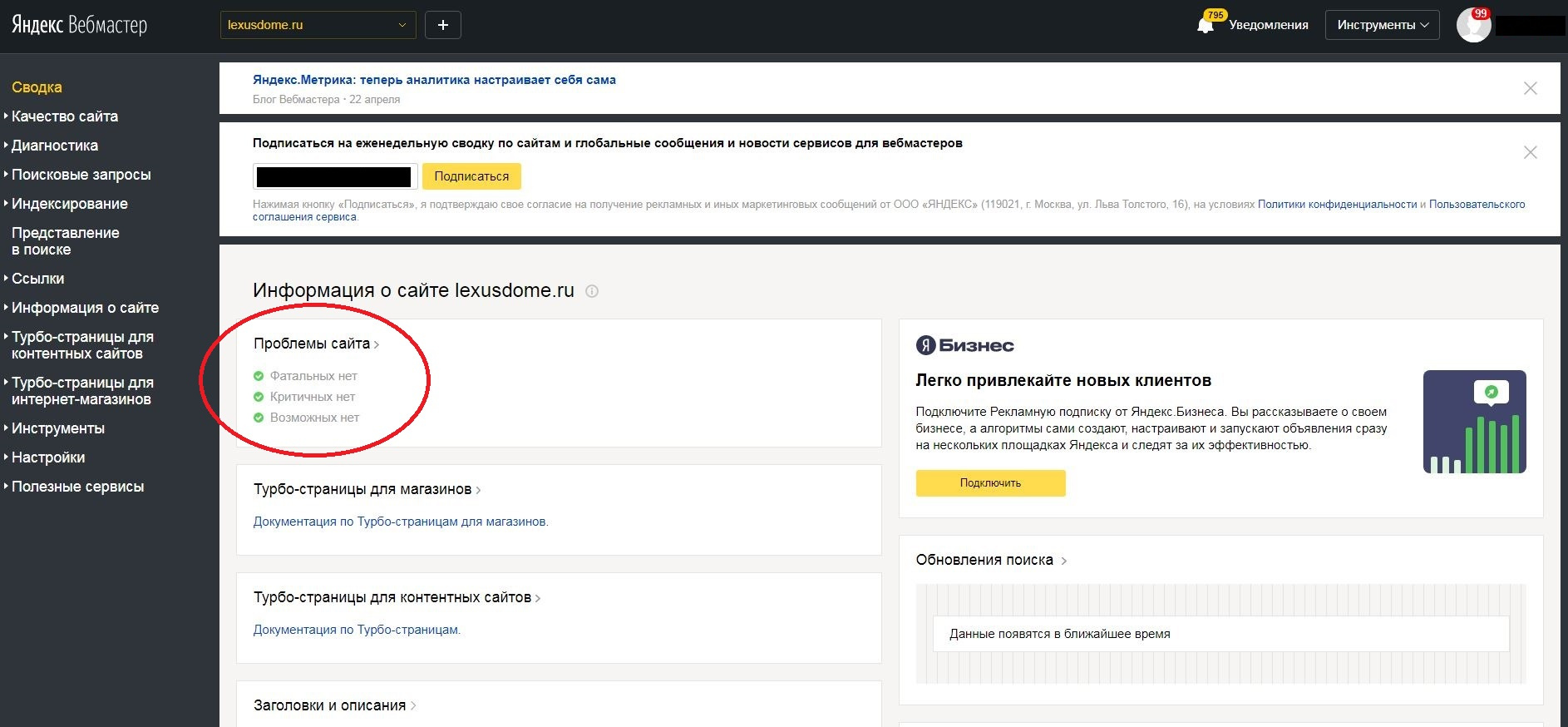Image resolution: width=1568 pixels, height=727 pixels.
Task: Click Легко привлекайте новых клиентов heading
Action: (1063, 380)
